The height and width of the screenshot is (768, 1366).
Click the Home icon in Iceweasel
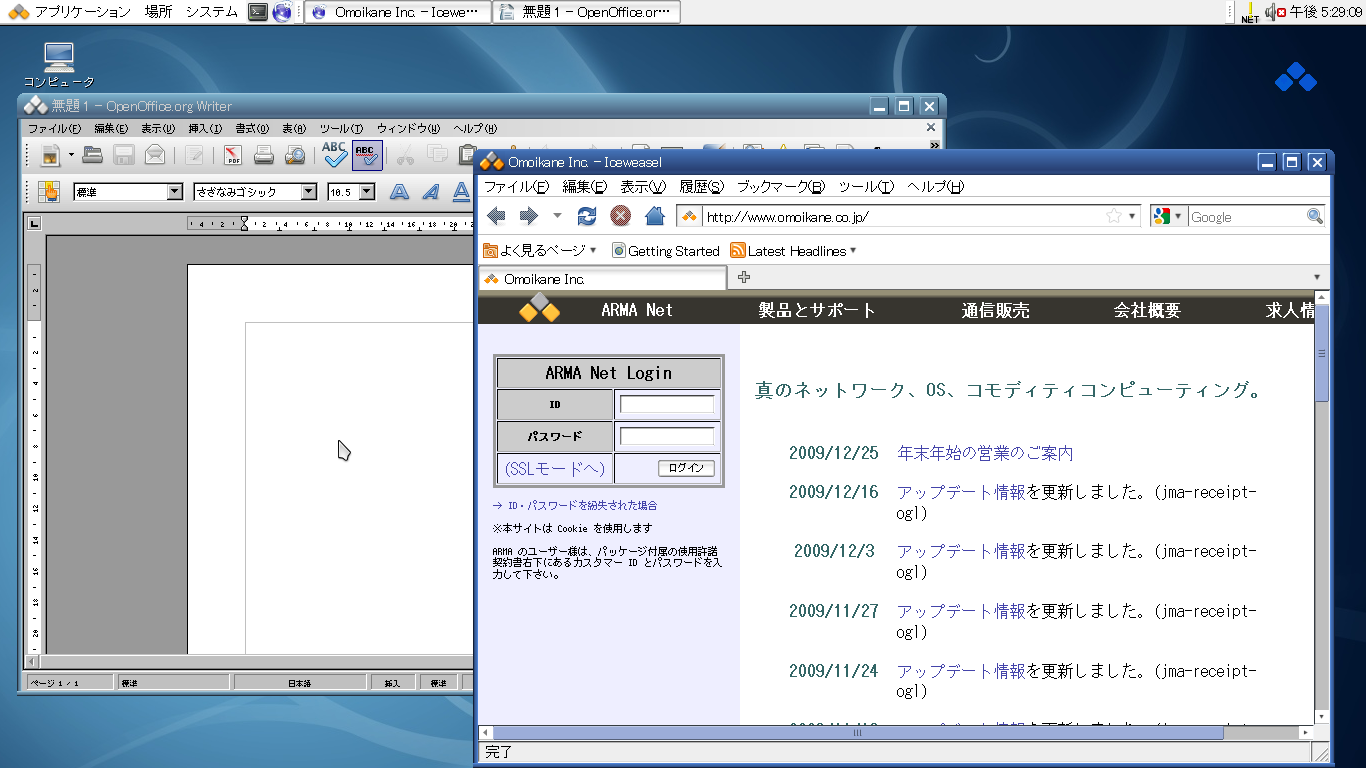pos(655,216)
